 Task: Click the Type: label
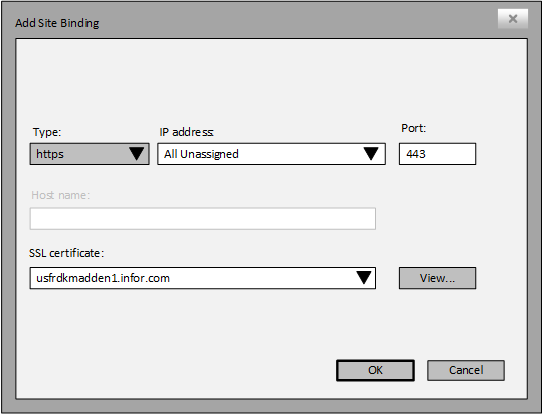[47, 132]
